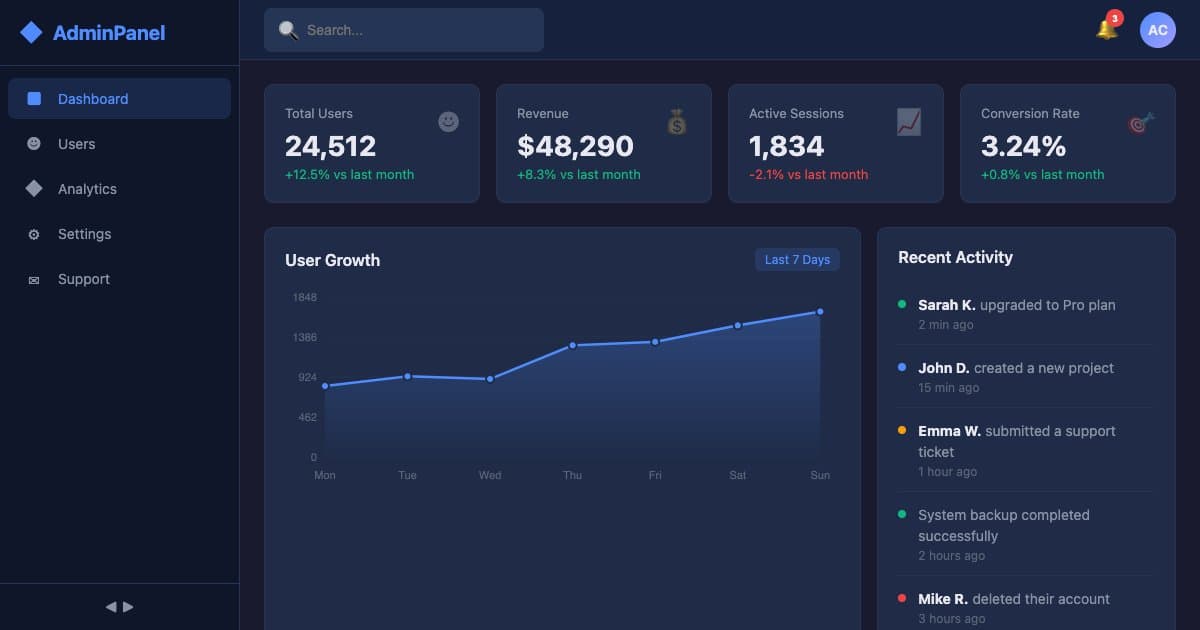The image size is (1200, 630).
Task: Select the Conversion Rate stat card
Action: 1068,143
